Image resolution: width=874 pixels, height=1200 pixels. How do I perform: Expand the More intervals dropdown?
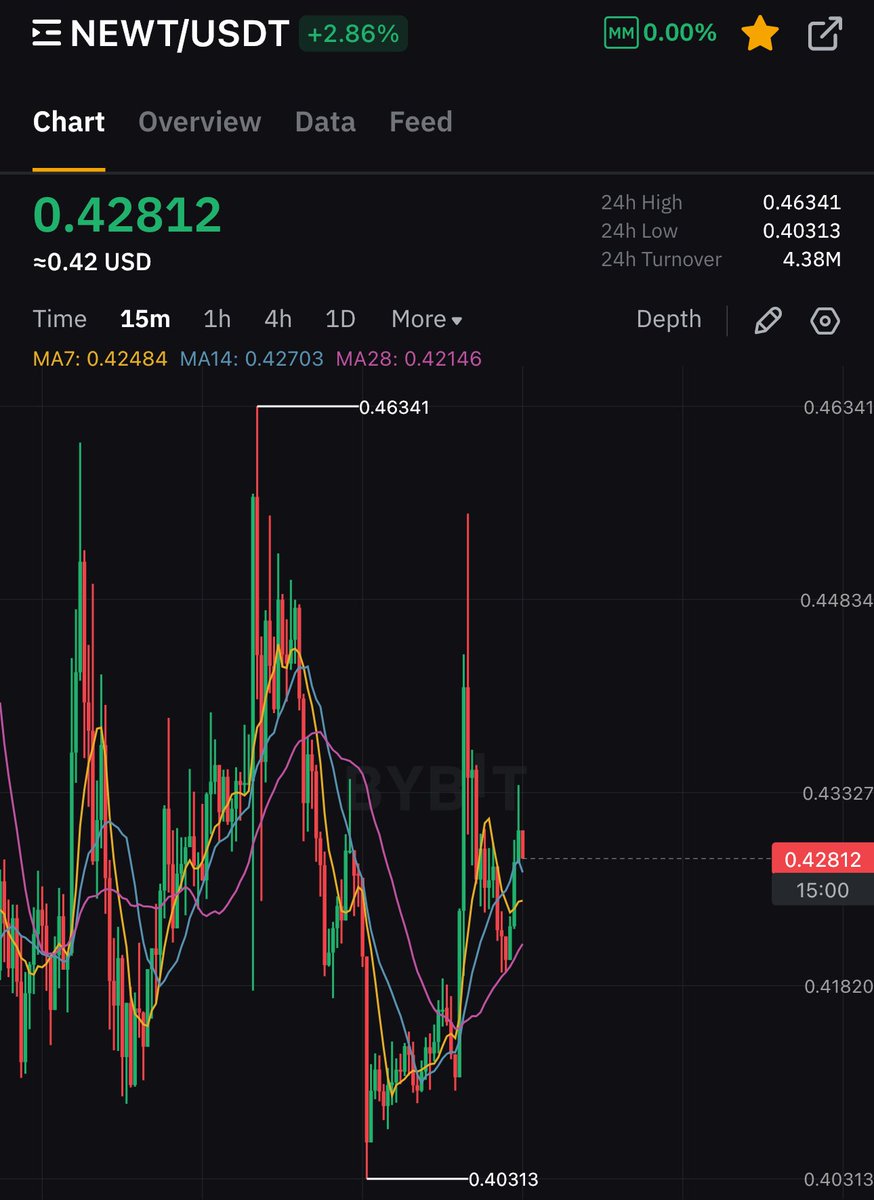point(427,319)
